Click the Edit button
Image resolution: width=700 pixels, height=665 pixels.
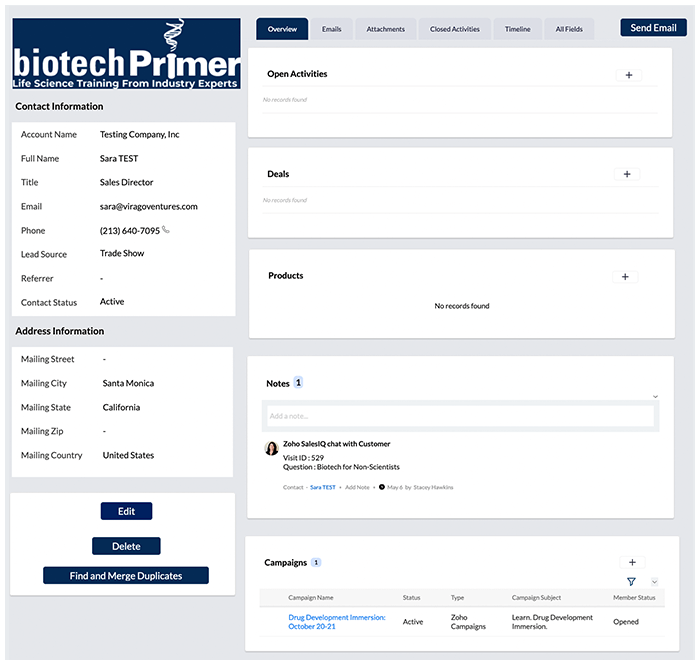[126, 512]
